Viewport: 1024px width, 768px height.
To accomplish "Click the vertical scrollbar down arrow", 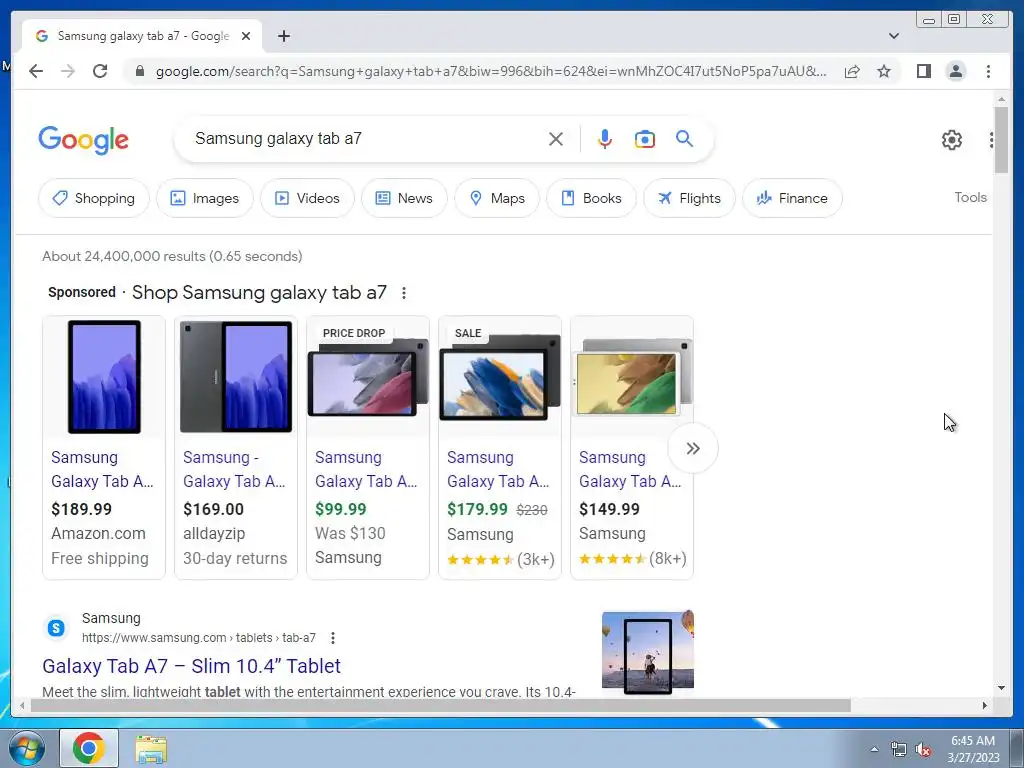I will tap(1001, 688).
